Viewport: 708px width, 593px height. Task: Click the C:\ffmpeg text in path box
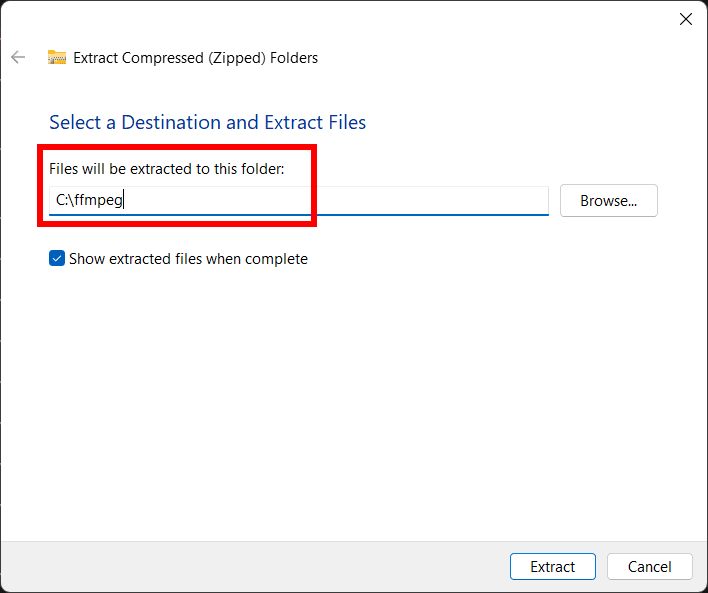(89, 200)
